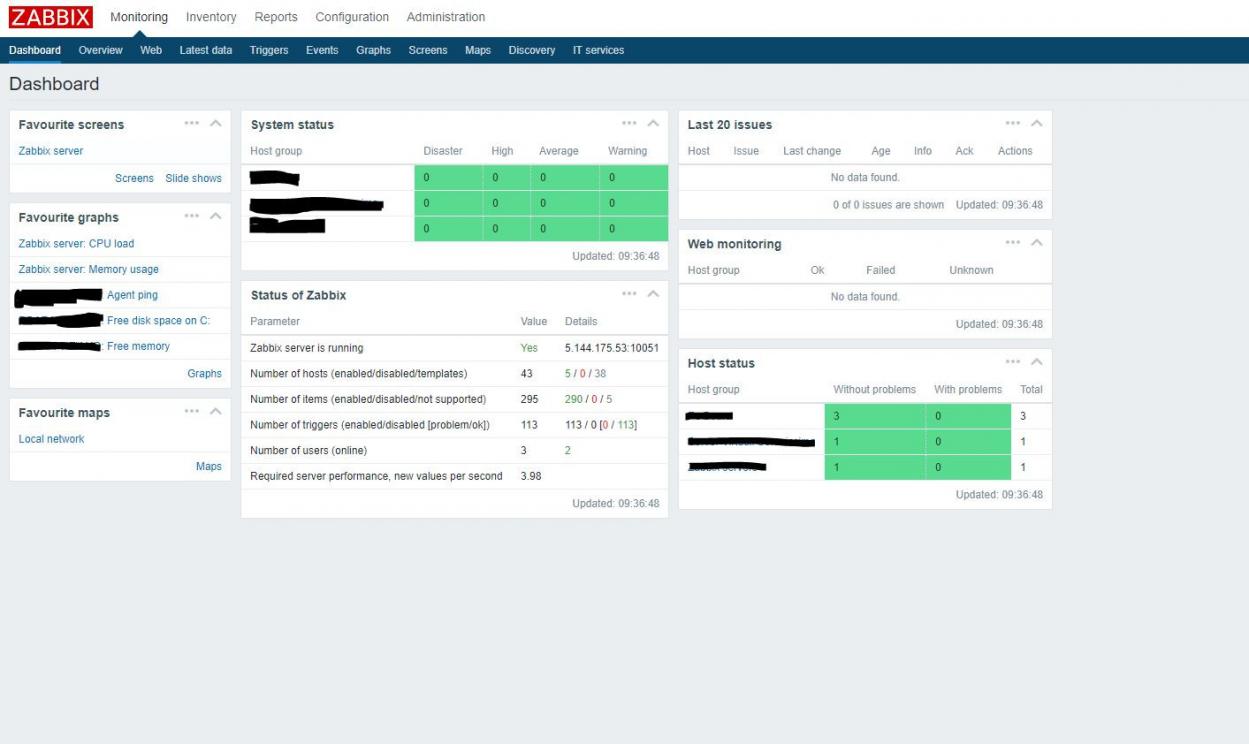
Task: Click the triggers count value 113
Action: tap(530, 425)
